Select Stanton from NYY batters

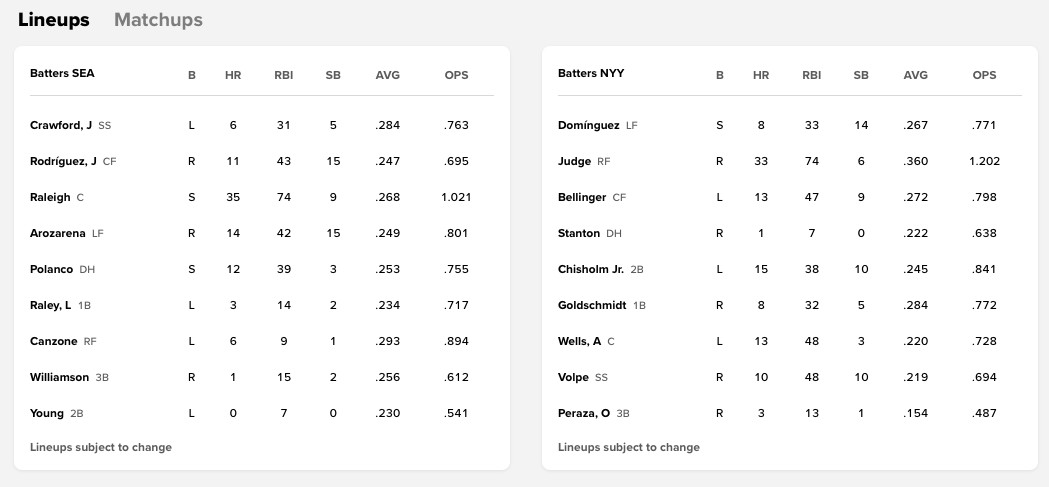tap(579, 233)
